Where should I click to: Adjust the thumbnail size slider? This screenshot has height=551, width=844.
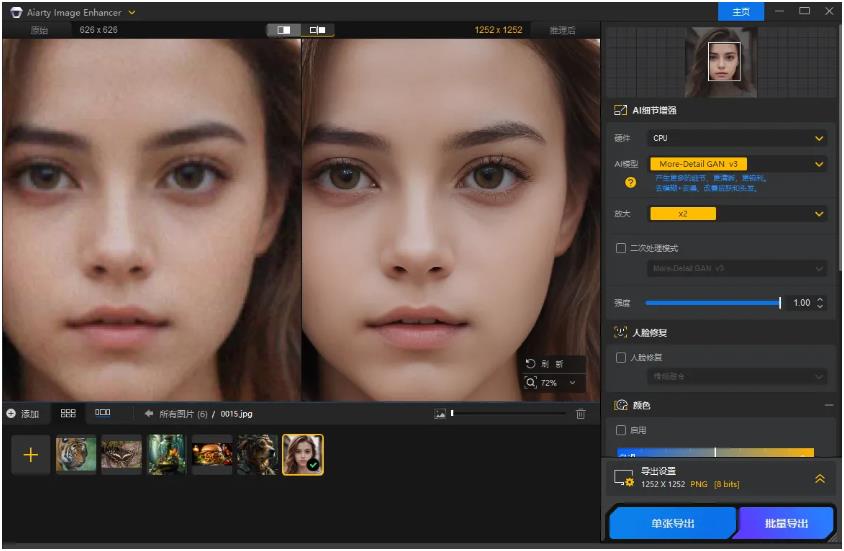coord(508,413)
